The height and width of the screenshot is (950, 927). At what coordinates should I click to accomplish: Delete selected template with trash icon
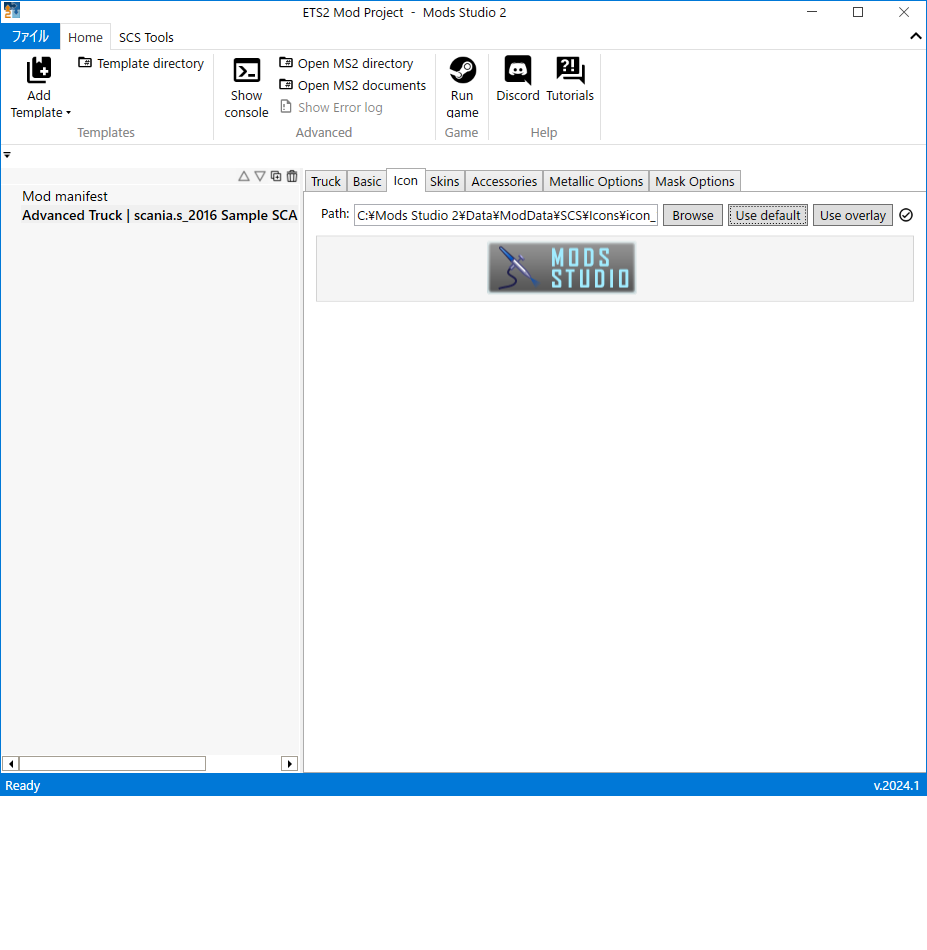coord(292,176)
